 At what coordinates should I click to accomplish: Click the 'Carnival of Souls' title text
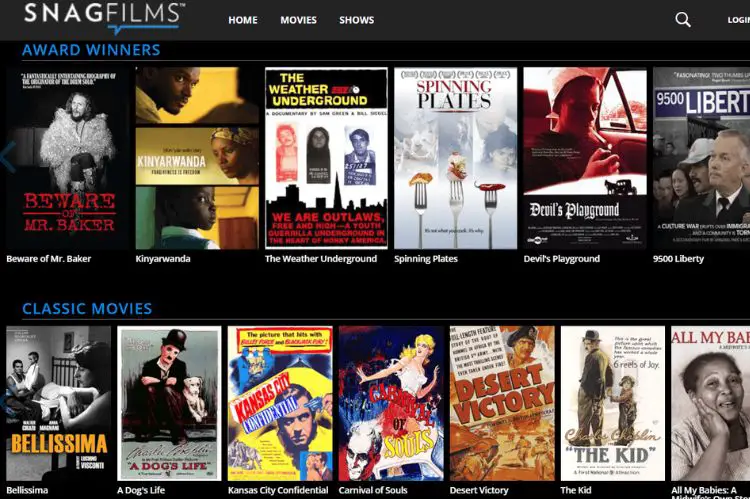[373, 490]
